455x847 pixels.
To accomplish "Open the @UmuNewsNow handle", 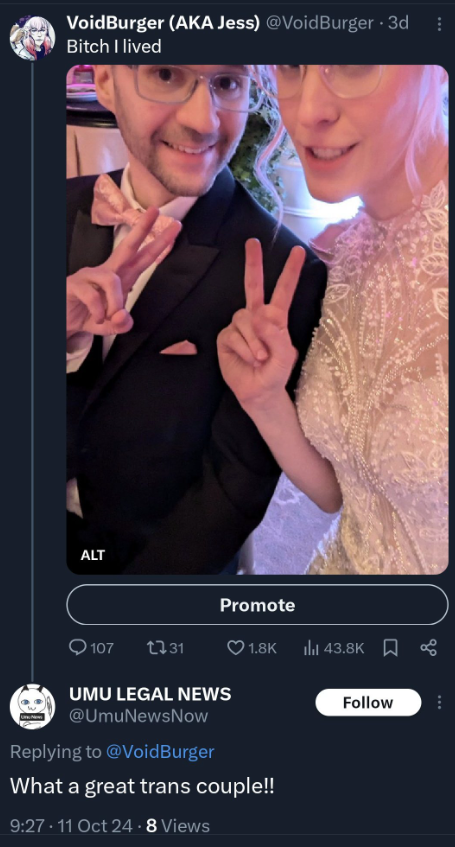I will point(138,716).
